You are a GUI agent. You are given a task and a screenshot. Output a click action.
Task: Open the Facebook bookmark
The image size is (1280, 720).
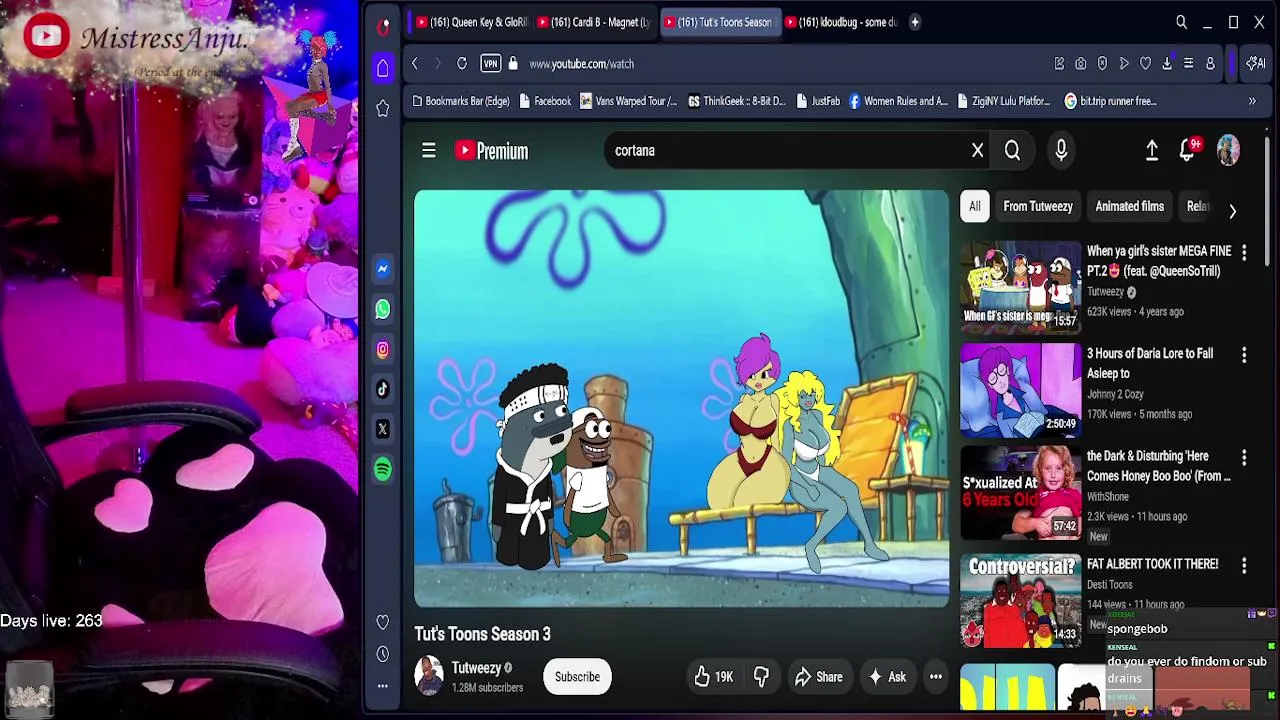coord(545,101)
